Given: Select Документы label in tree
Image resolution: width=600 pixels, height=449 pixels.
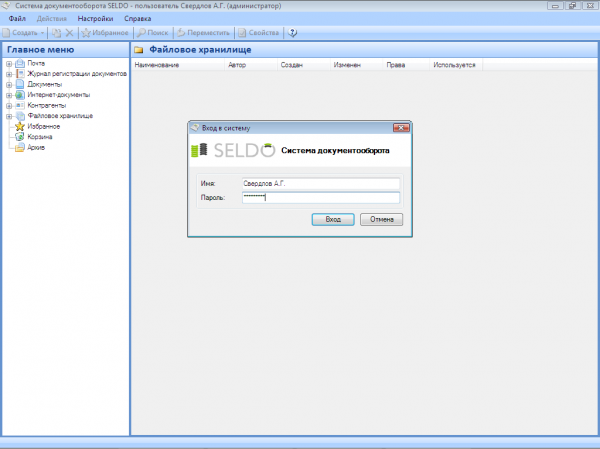Looking at the screenshot, I should tap(44, 85).
